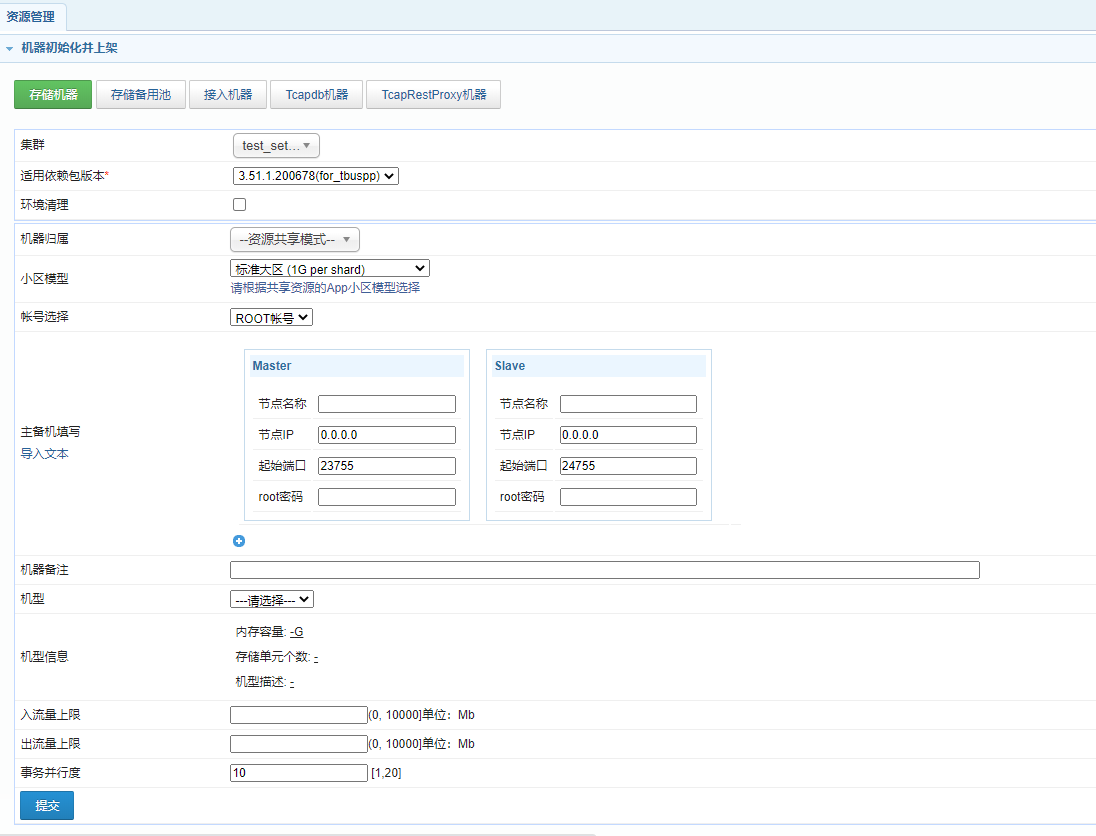Toggle the 环境清理 checkbox
This screenshot has width=1096, height=836.
coord(239,205)
